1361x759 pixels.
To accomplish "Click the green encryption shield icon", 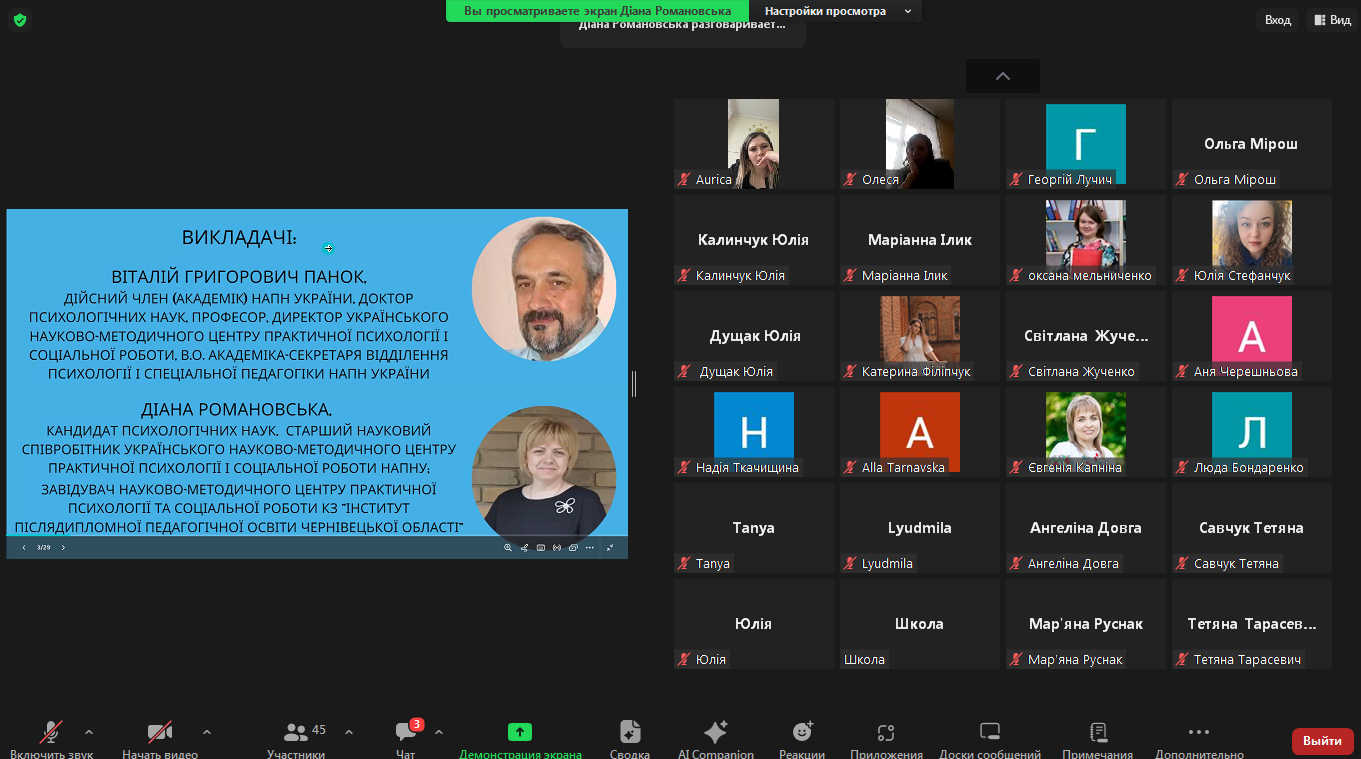I will (20, 20).
